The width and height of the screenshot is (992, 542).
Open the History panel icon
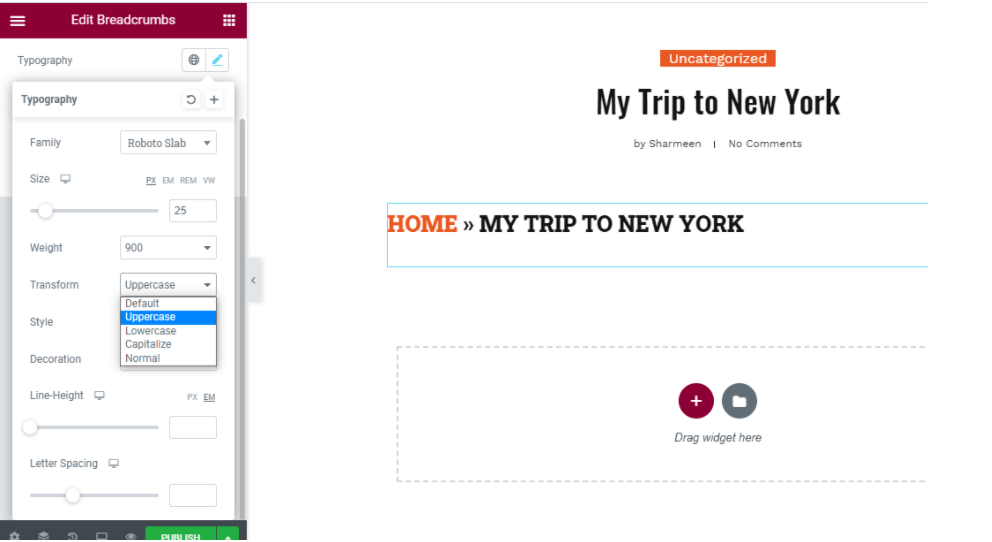73,535
